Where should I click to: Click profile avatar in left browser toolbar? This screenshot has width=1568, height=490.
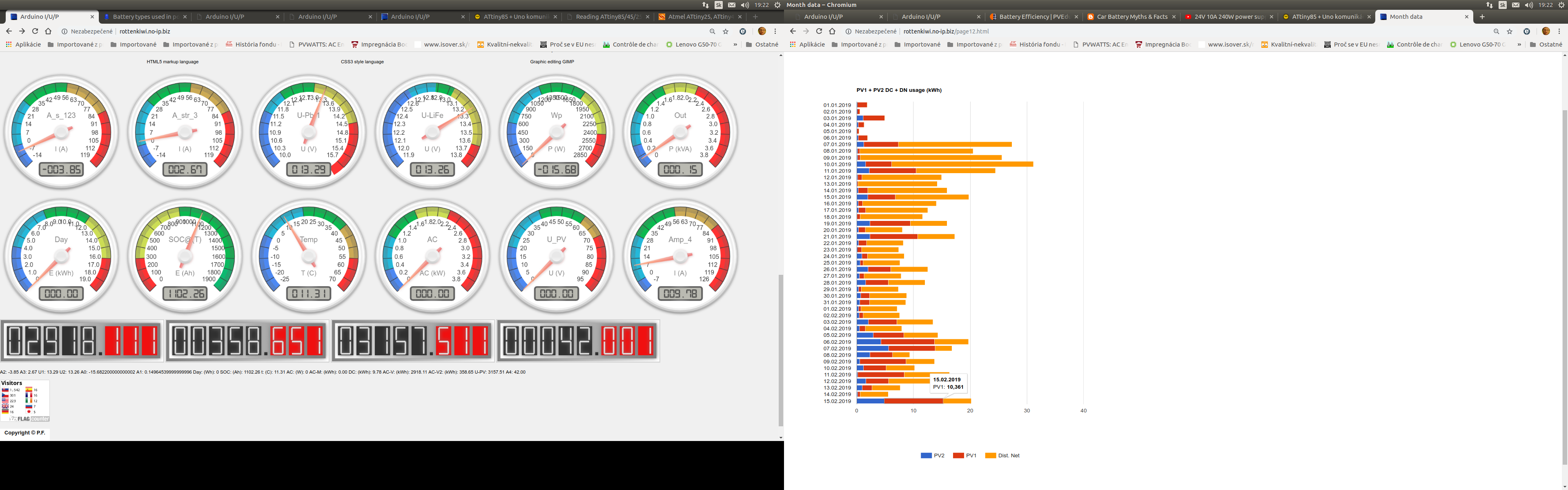click(762, 31)
